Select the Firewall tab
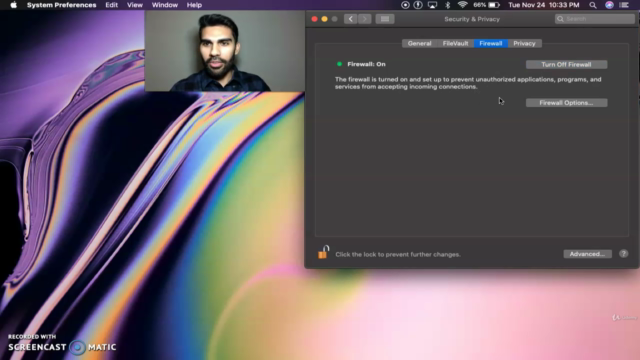 491,43
